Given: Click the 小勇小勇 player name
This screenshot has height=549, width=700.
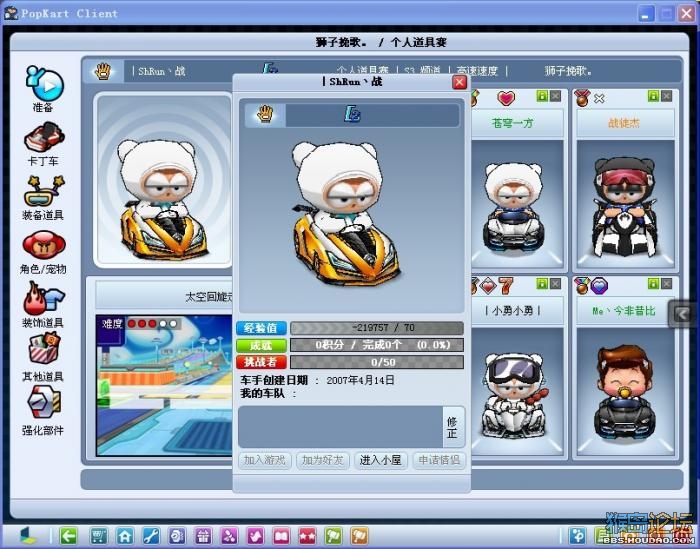Looking at the screenshot, I should pyautogui.click(x=512, y=310).
